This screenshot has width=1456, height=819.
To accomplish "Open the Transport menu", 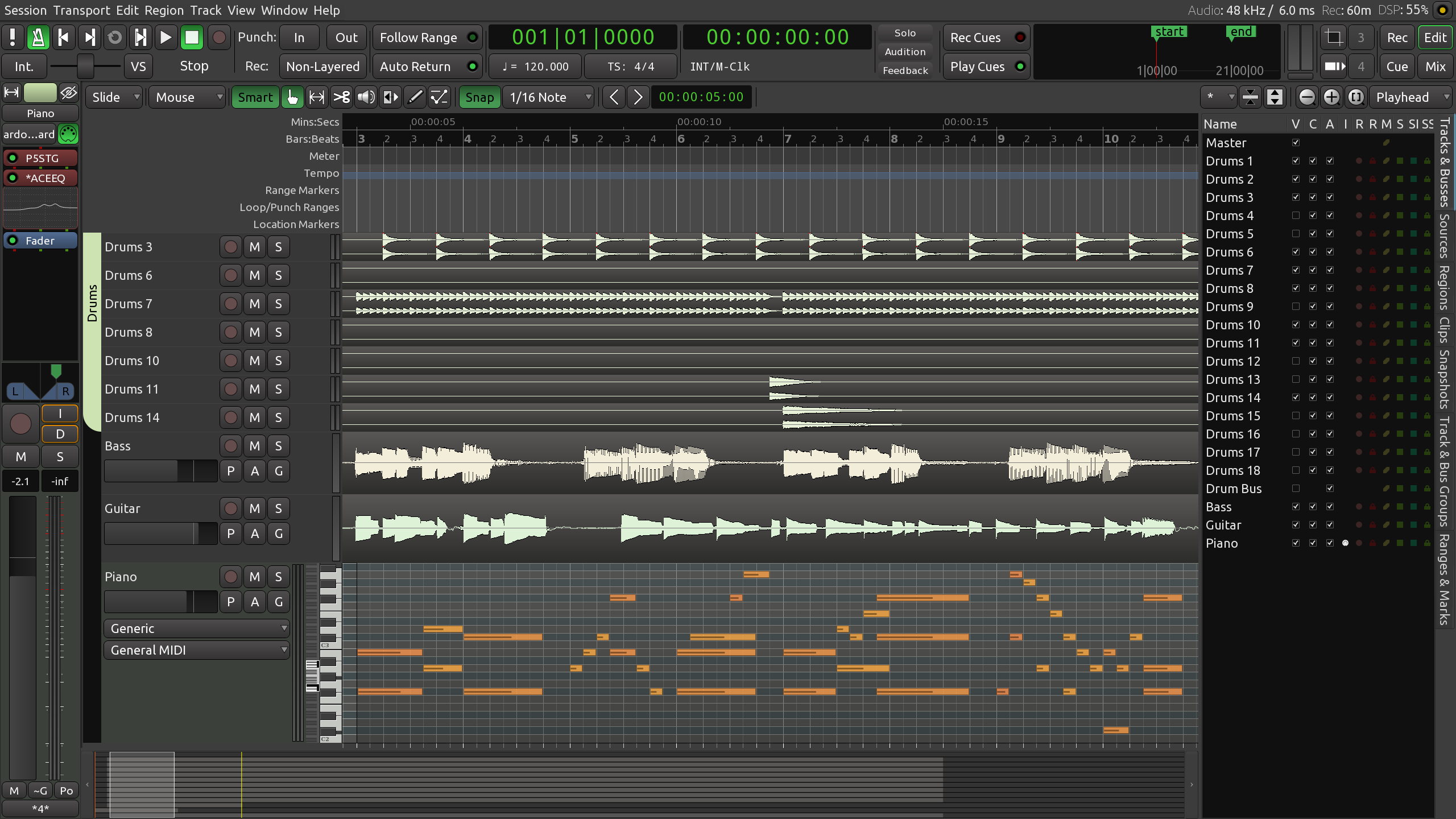I will 81,10.
